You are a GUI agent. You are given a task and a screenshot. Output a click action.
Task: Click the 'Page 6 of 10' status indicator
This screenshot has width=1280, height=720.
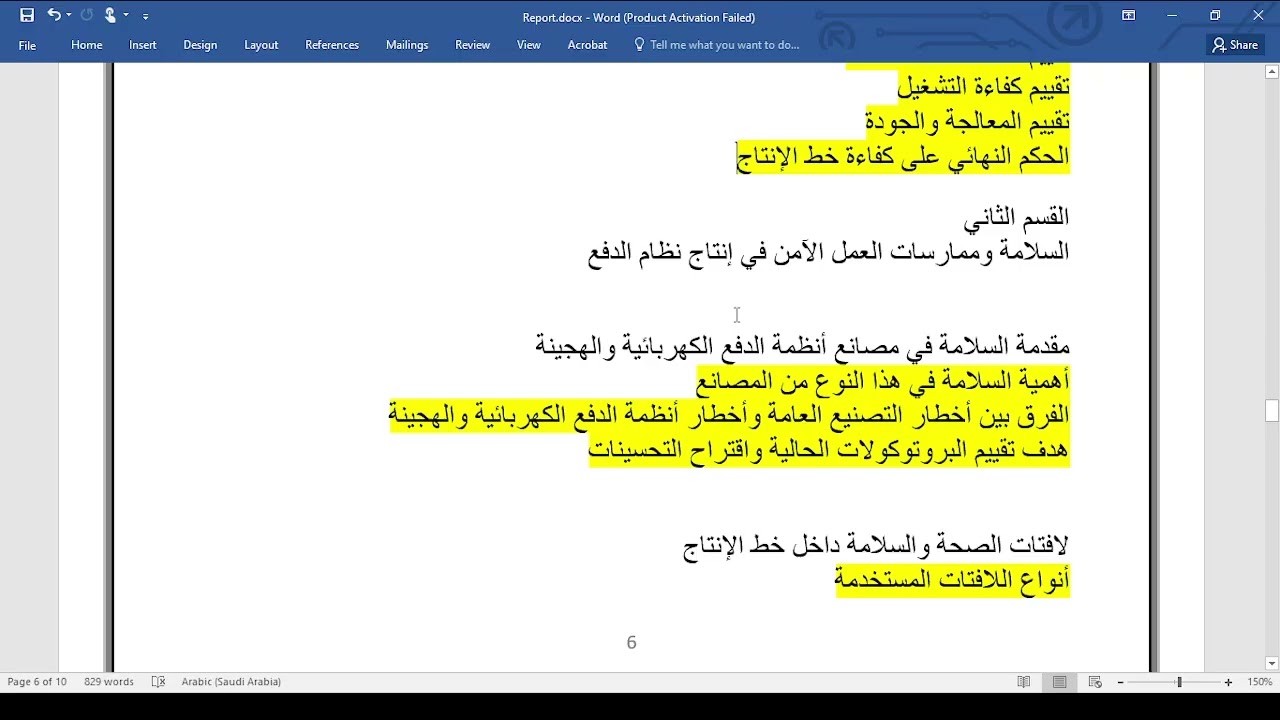pyautogui.click(x=37, y=682)
